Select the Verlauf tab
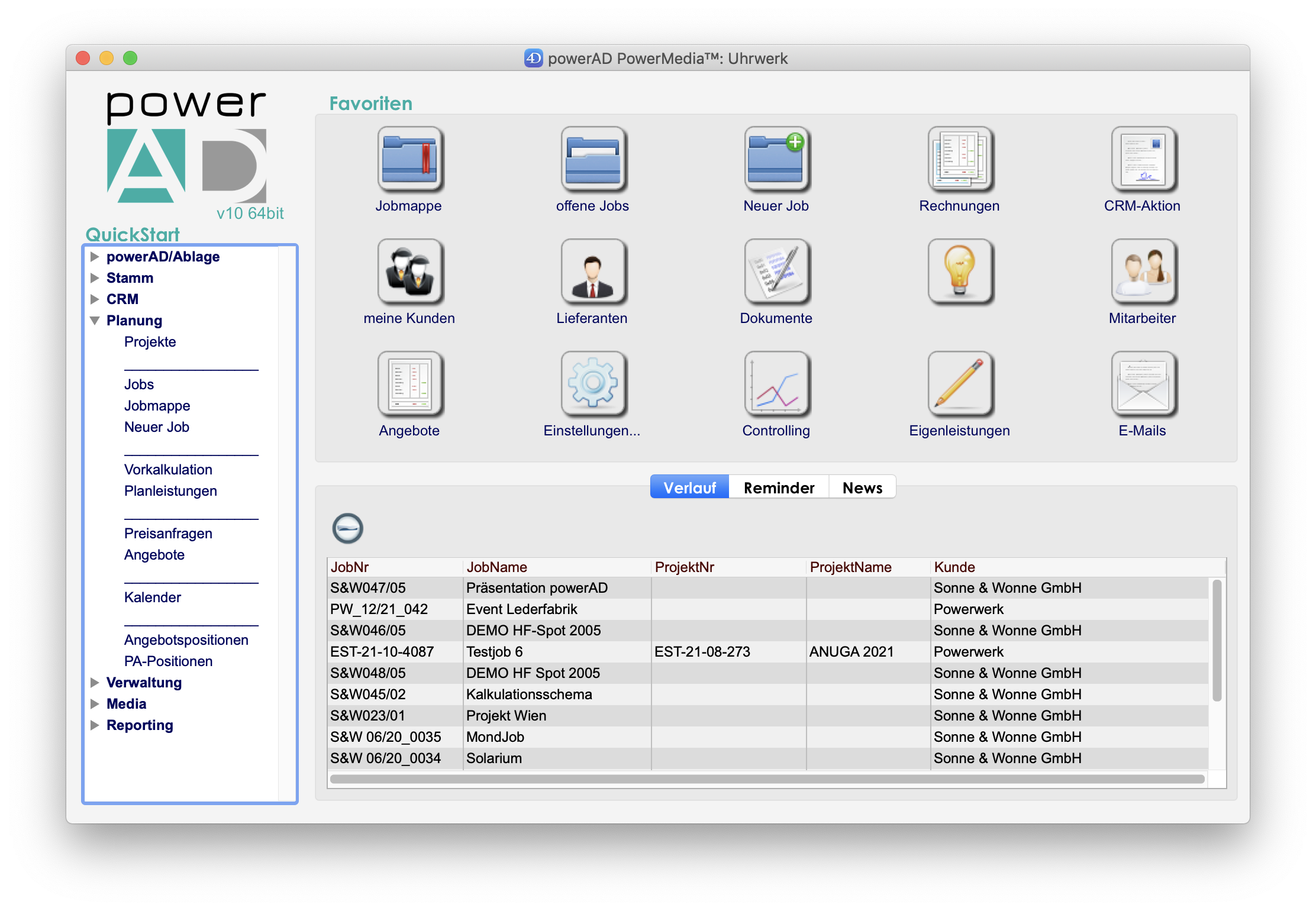 click(689, 487)
